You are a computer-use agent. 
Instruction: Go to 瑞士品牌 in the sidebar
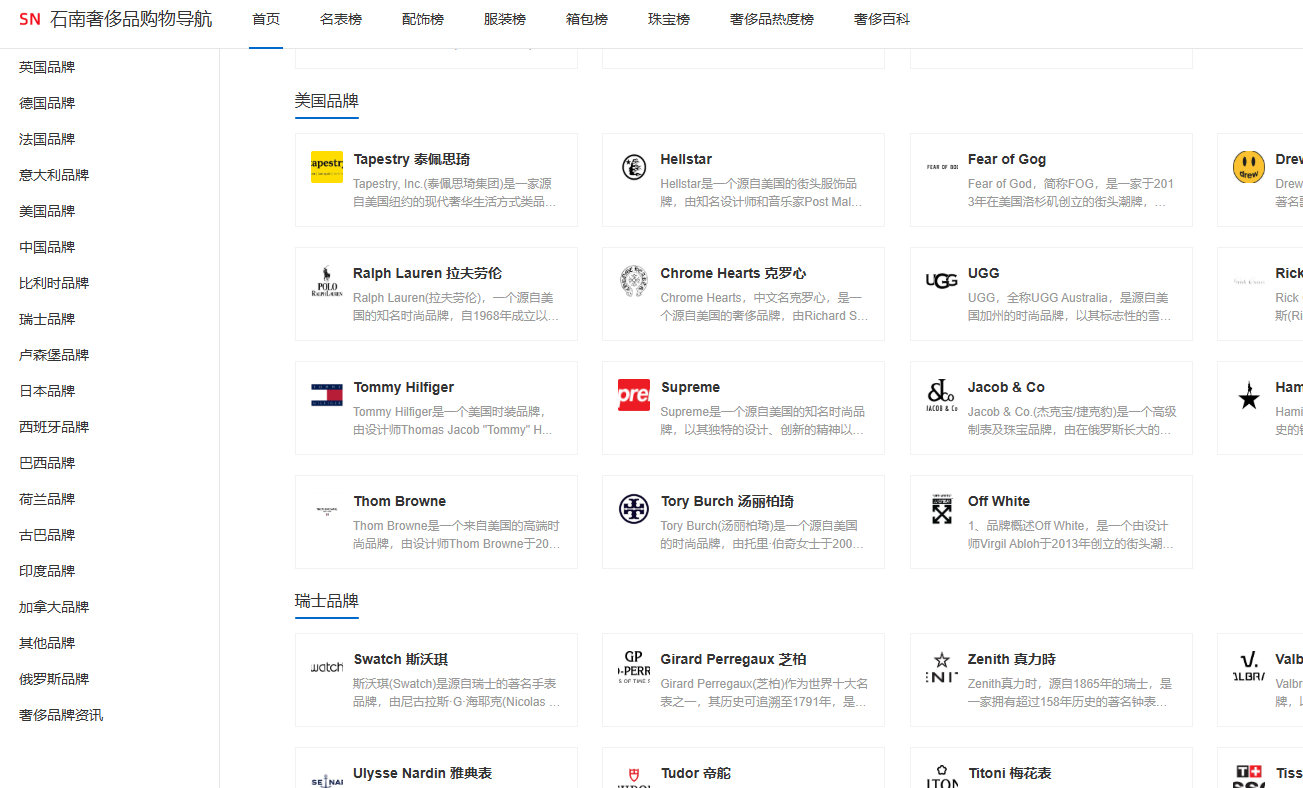tap(47, 319)
